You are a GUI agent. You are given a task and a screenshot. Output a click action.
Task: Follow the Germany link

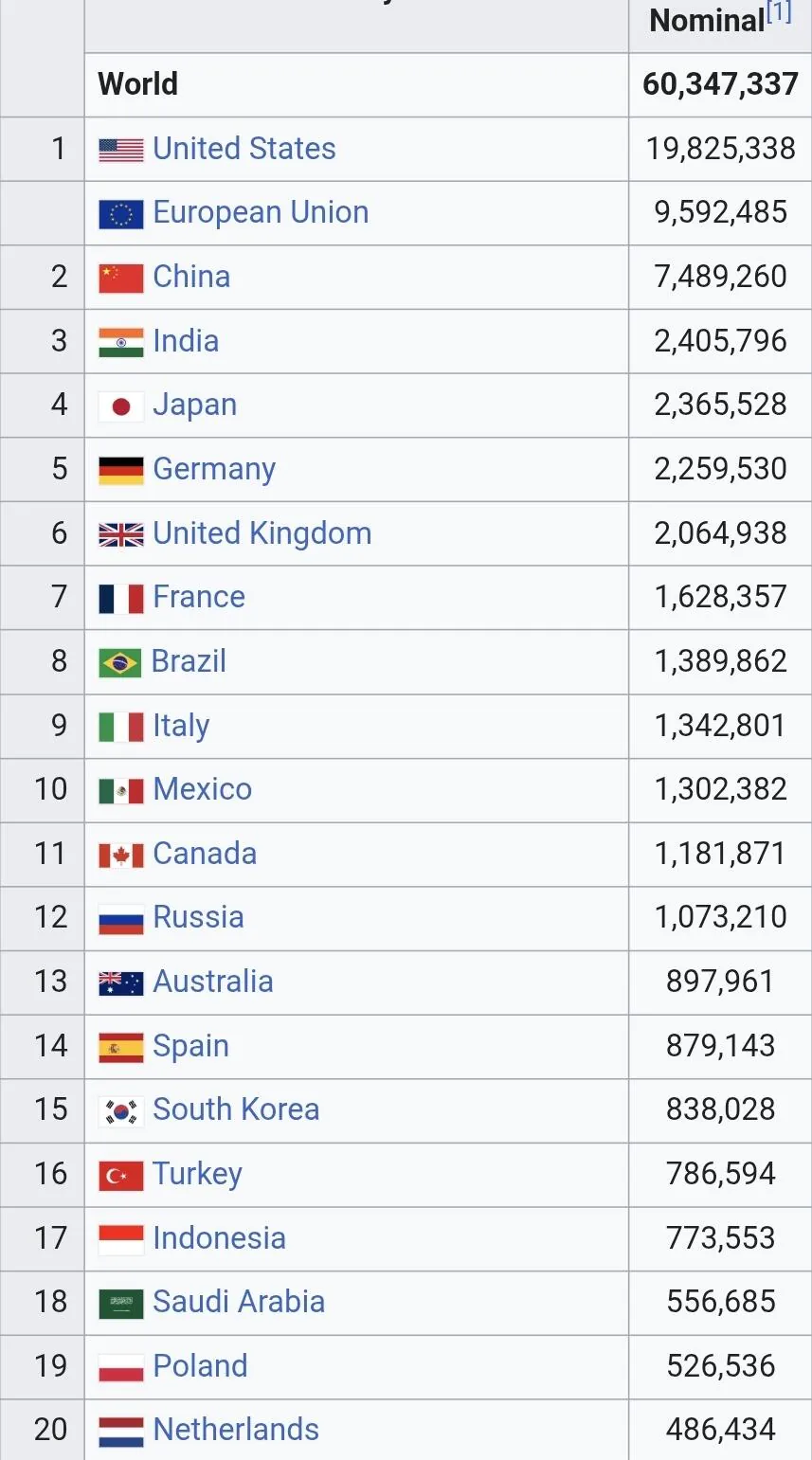coord(214,469)
